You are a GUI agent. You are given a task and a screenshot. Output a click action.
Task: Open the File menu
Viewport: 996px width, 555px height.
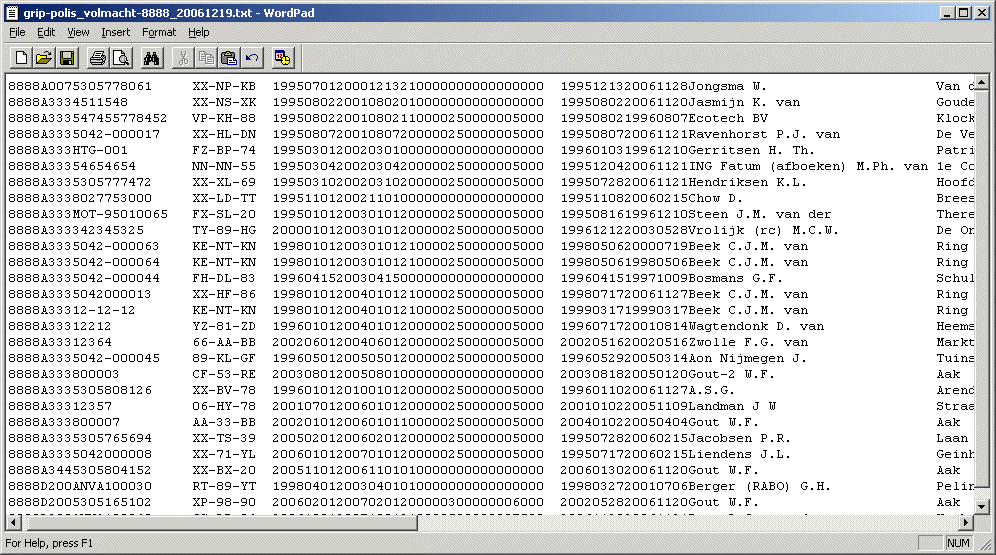tap(17, 33)
